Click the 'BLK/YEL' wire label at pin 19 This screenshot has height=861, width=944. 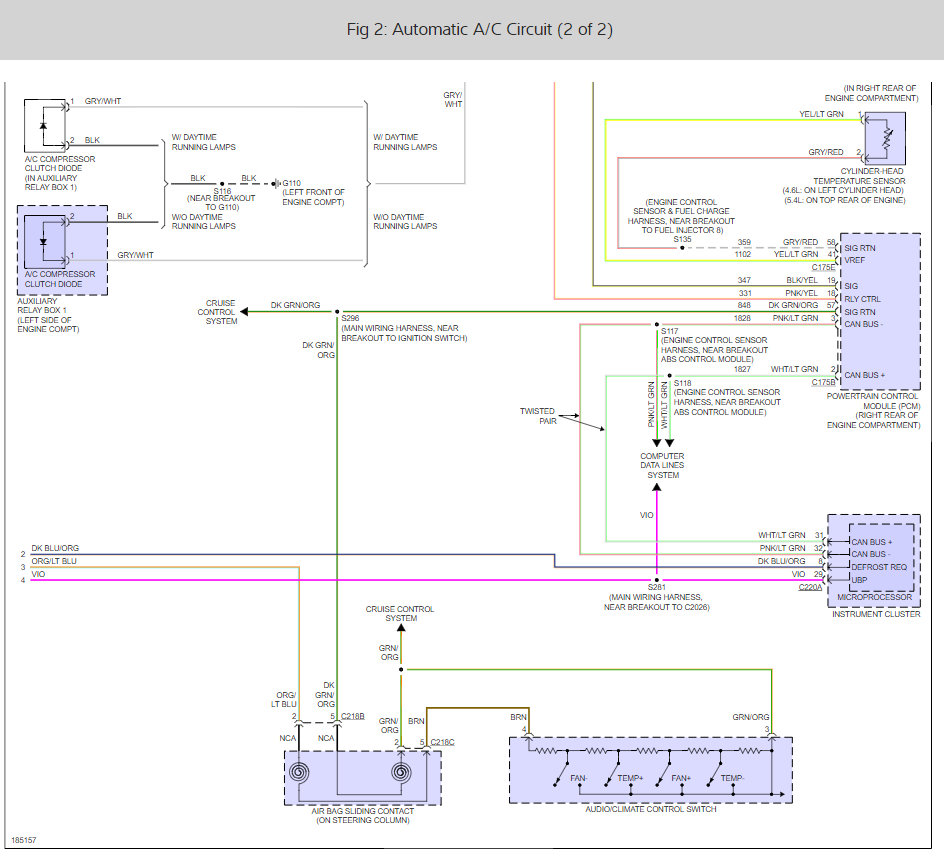[802, 280]
